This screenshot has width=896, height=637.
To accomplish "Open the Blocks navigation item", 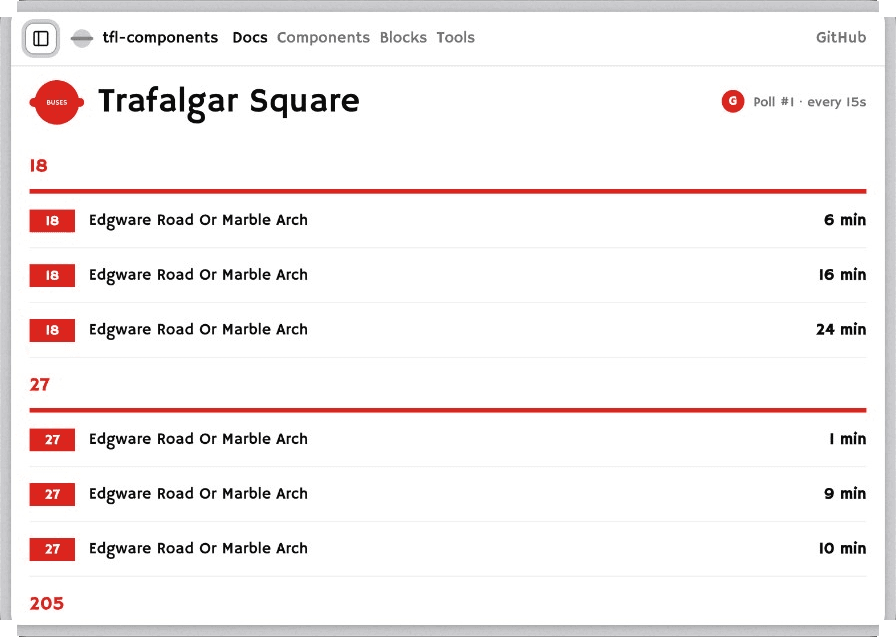I will point(403,38).
